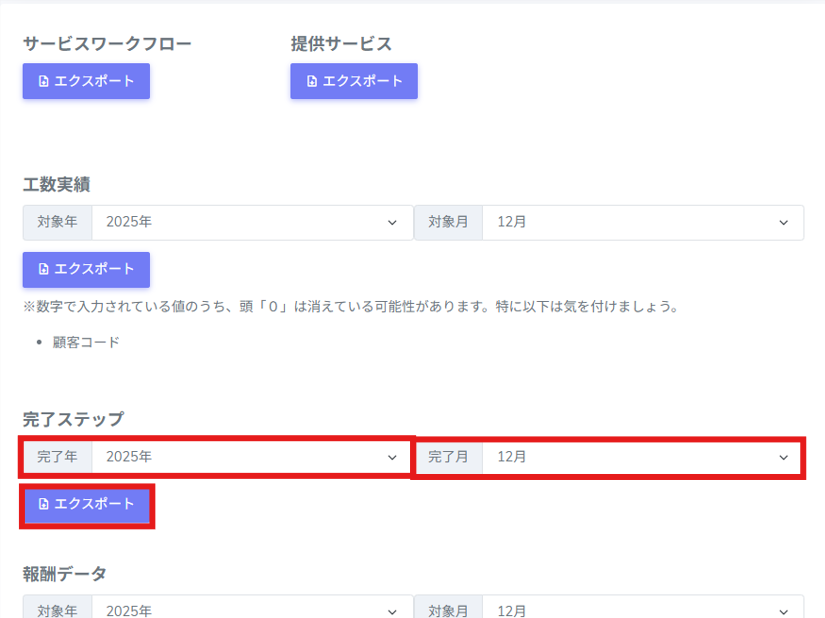This screenshot has width=825, height=618.
Task: Click the 完了年 label
Action: coord(57,457)
